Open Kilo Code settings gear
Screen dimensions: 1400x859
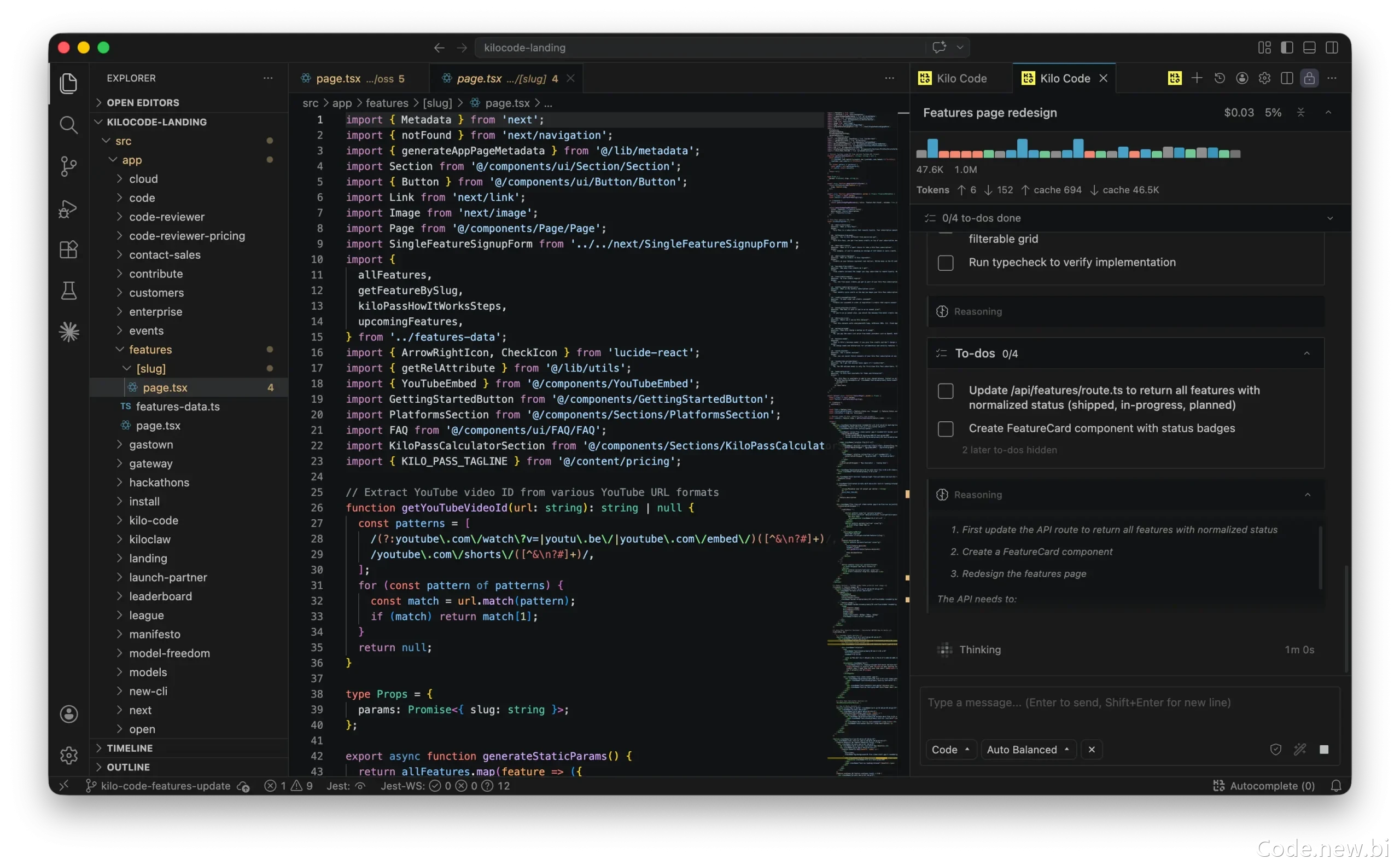[x=1264, y=78]
